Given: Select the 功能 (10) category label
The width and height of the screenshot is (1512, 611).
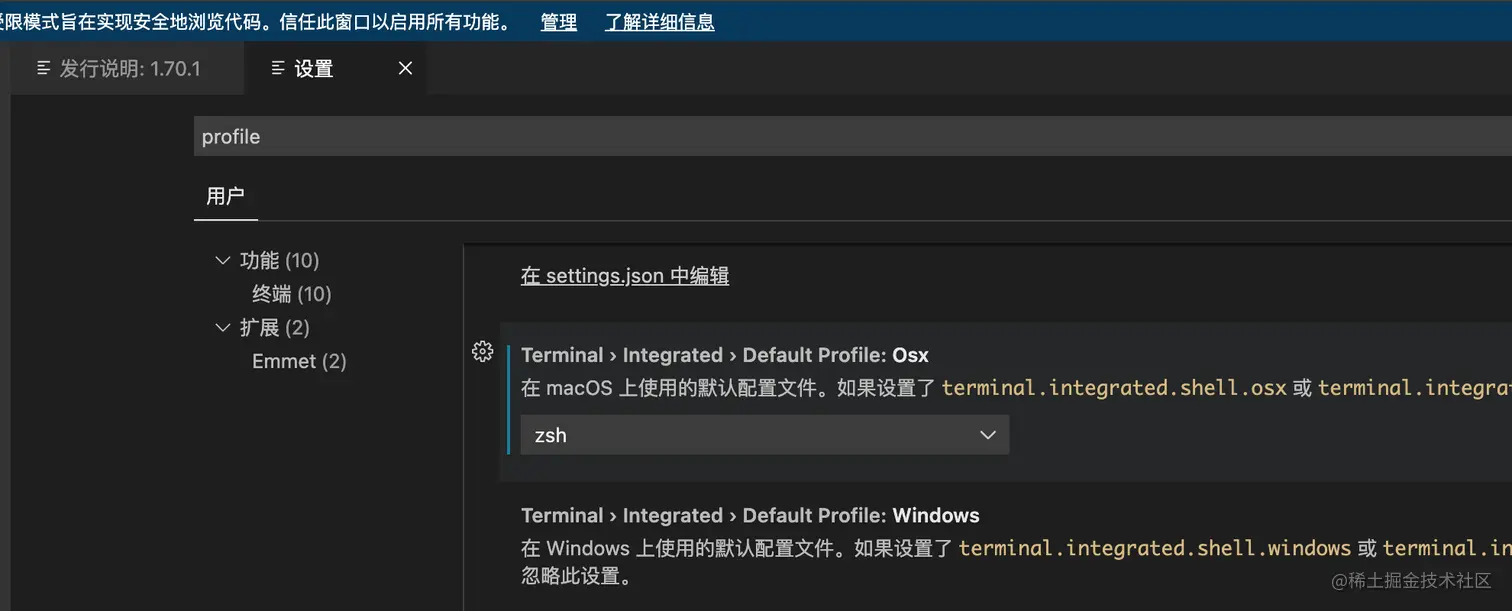Looking at the screenshot, I should [279, 260].
